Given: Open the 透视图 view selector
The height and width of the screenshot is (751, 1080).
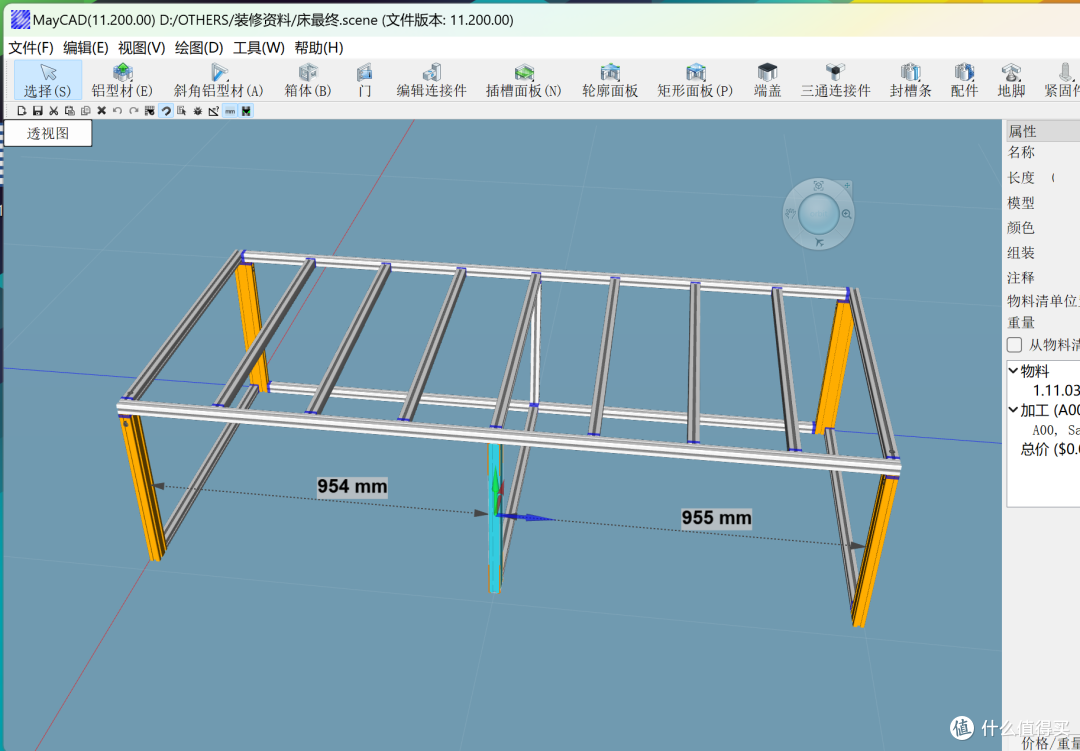Looking at the screenshot, I should [x=48, y=134].
